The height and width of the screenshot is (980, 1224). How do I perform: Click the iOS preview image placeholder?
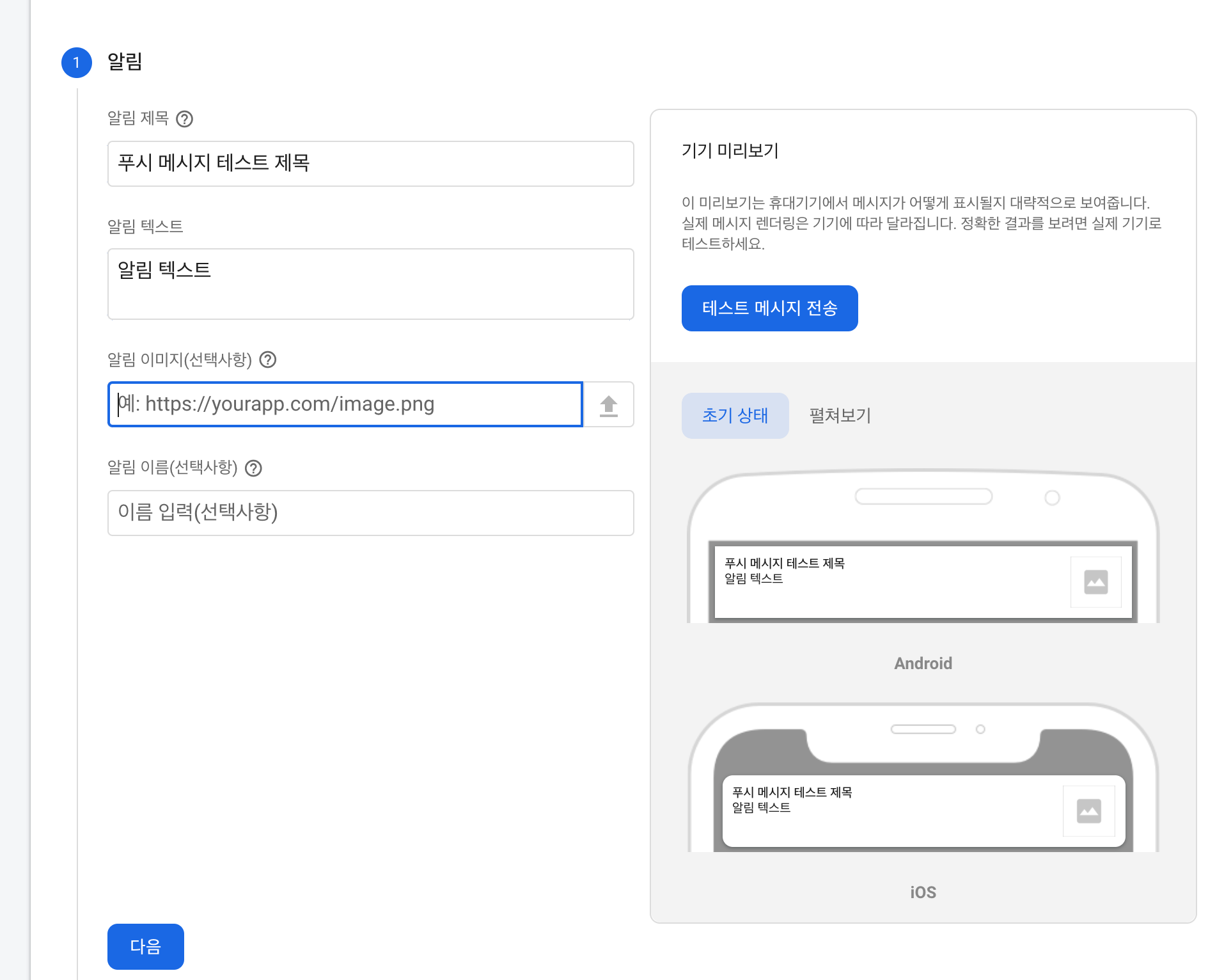pos(1088,810)
